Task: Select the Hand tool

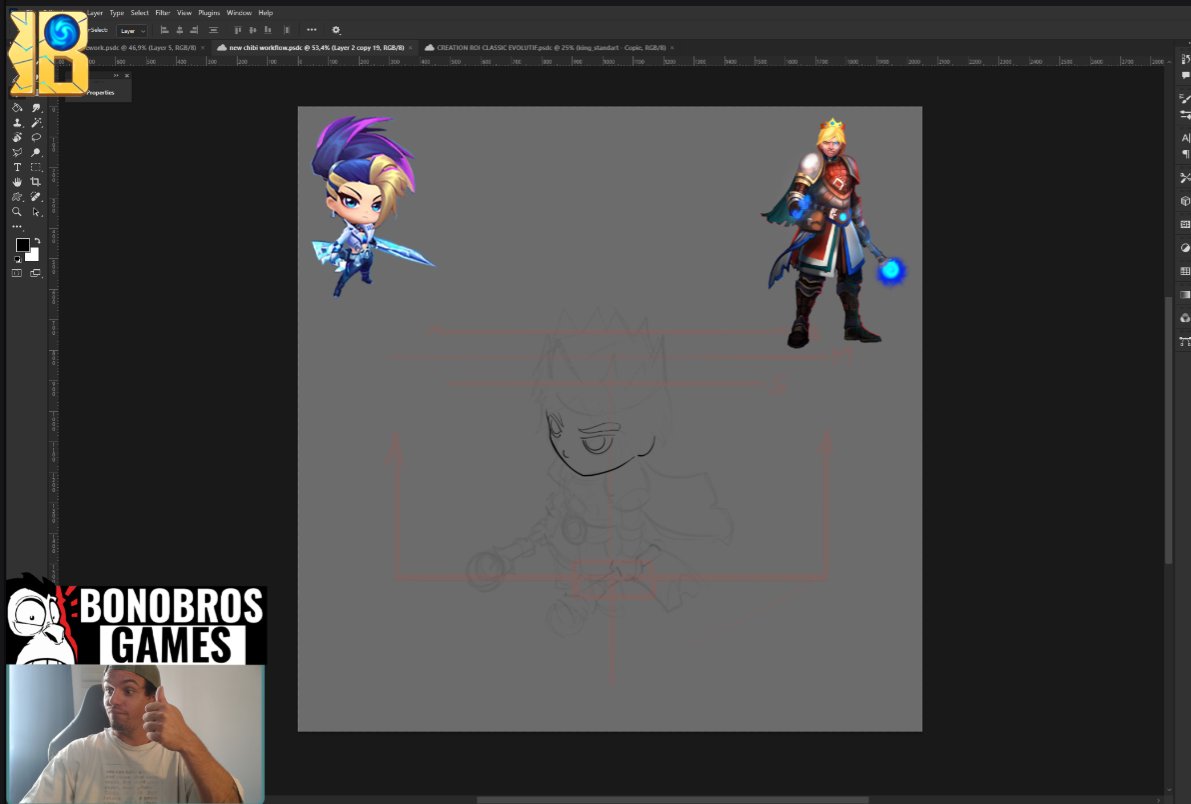Action: click(17, 182)
